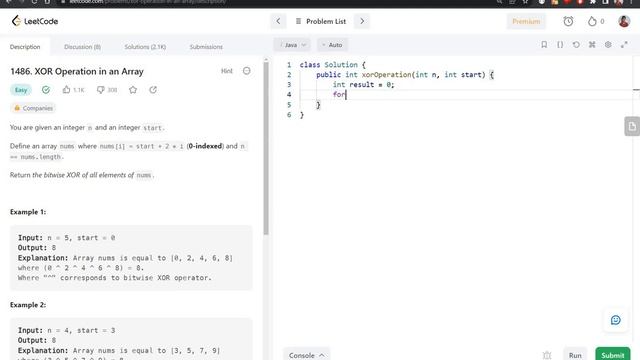Open editor settings gear icon
The width and height of the screenshot is (640, 360).
(x=608, y=44)
